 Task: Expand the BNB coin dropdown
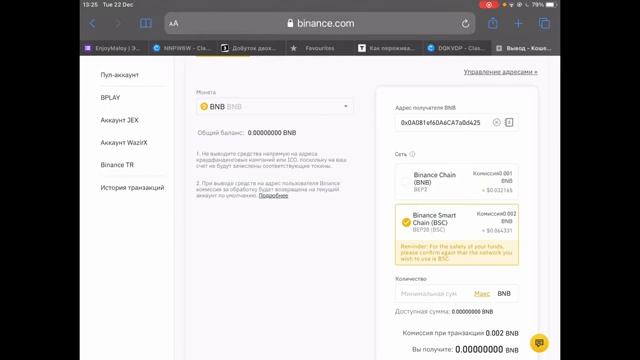(x=274, y=107)
